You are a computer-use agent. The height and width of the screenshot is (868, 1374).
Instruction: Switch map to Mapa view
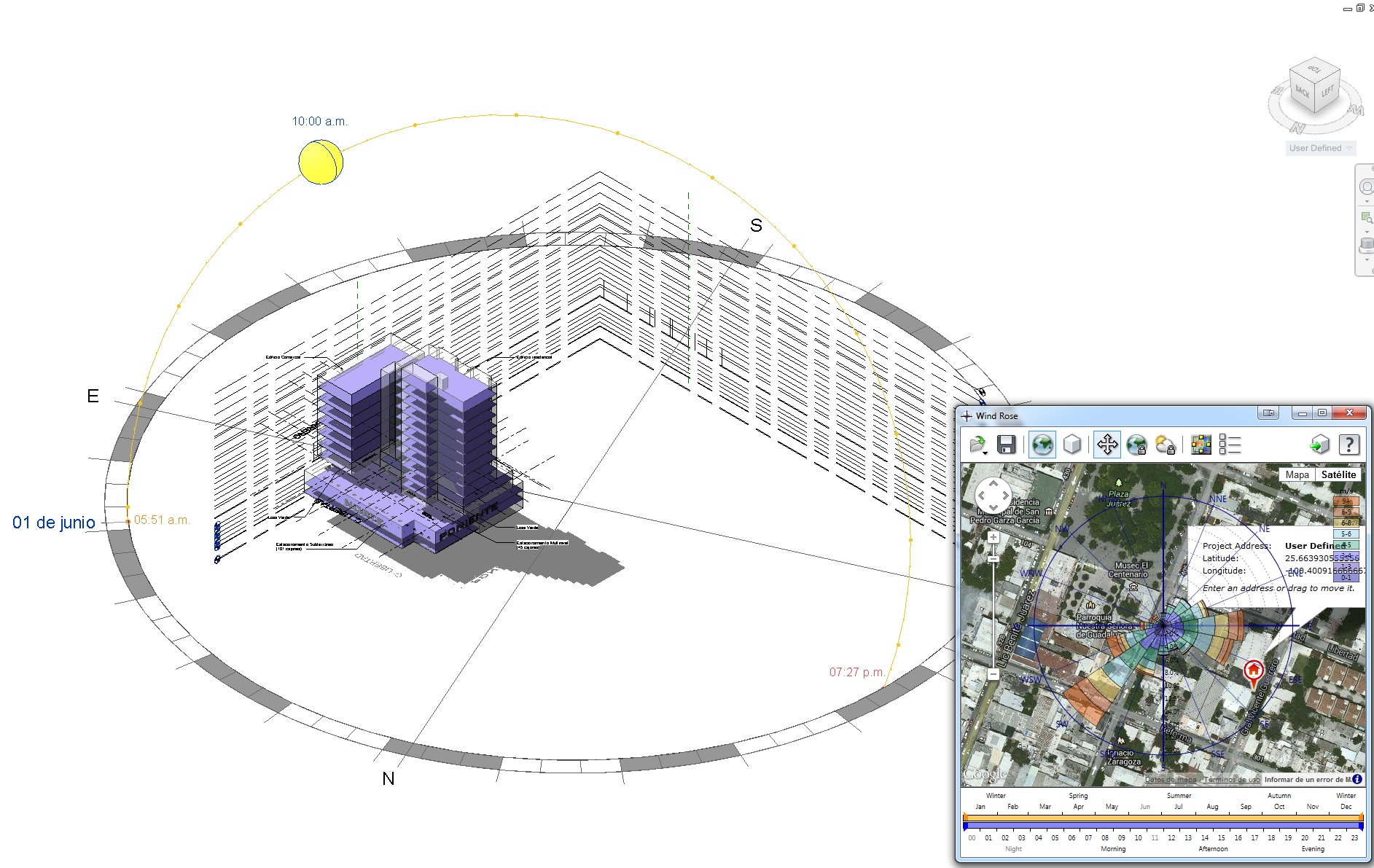(x=1297, y=474)
